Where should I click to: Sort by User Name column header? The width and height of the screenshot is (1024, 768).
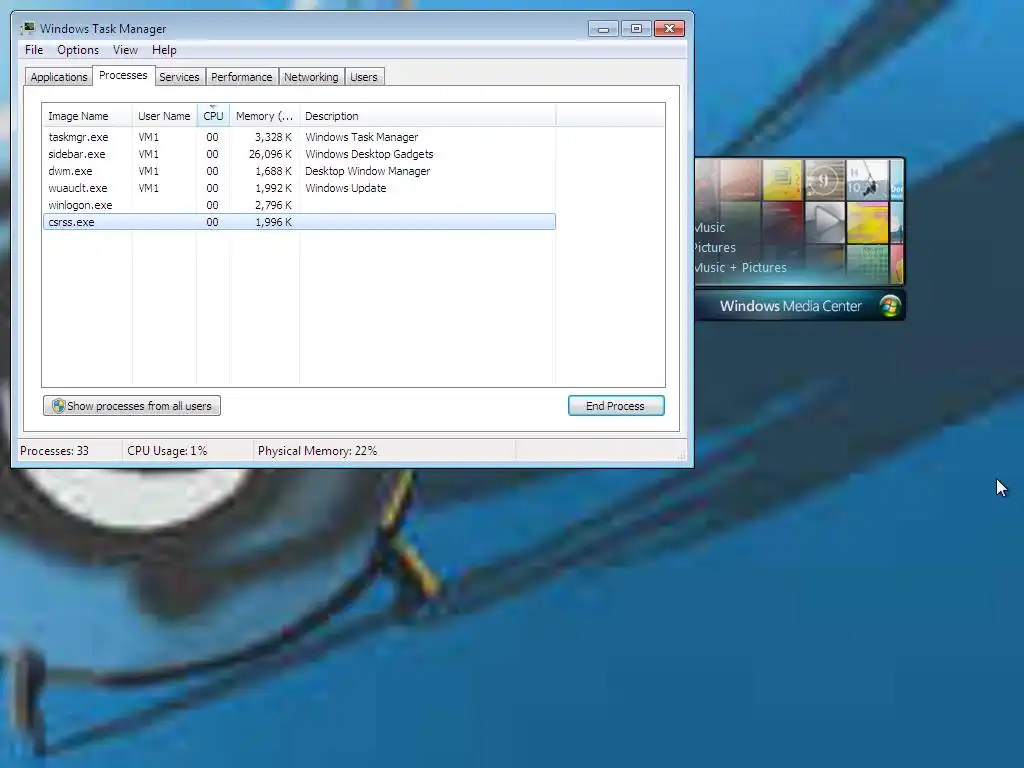[164, 116]
